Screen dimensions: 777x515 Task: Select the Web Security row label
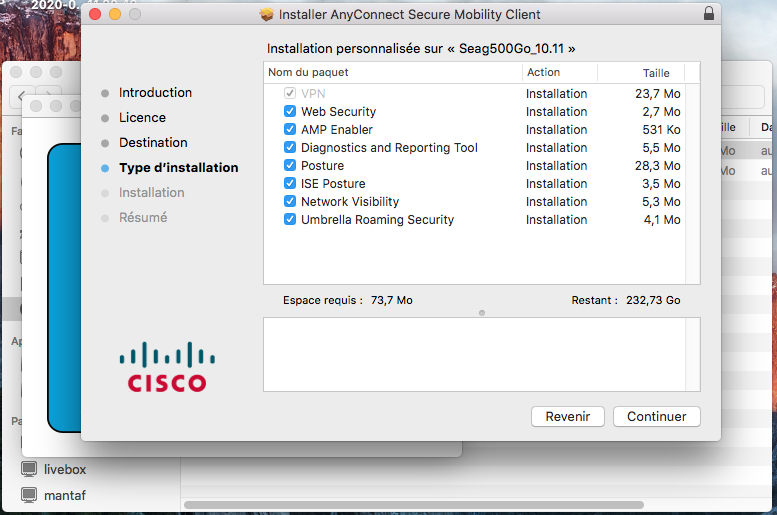[x=338, y=112]
